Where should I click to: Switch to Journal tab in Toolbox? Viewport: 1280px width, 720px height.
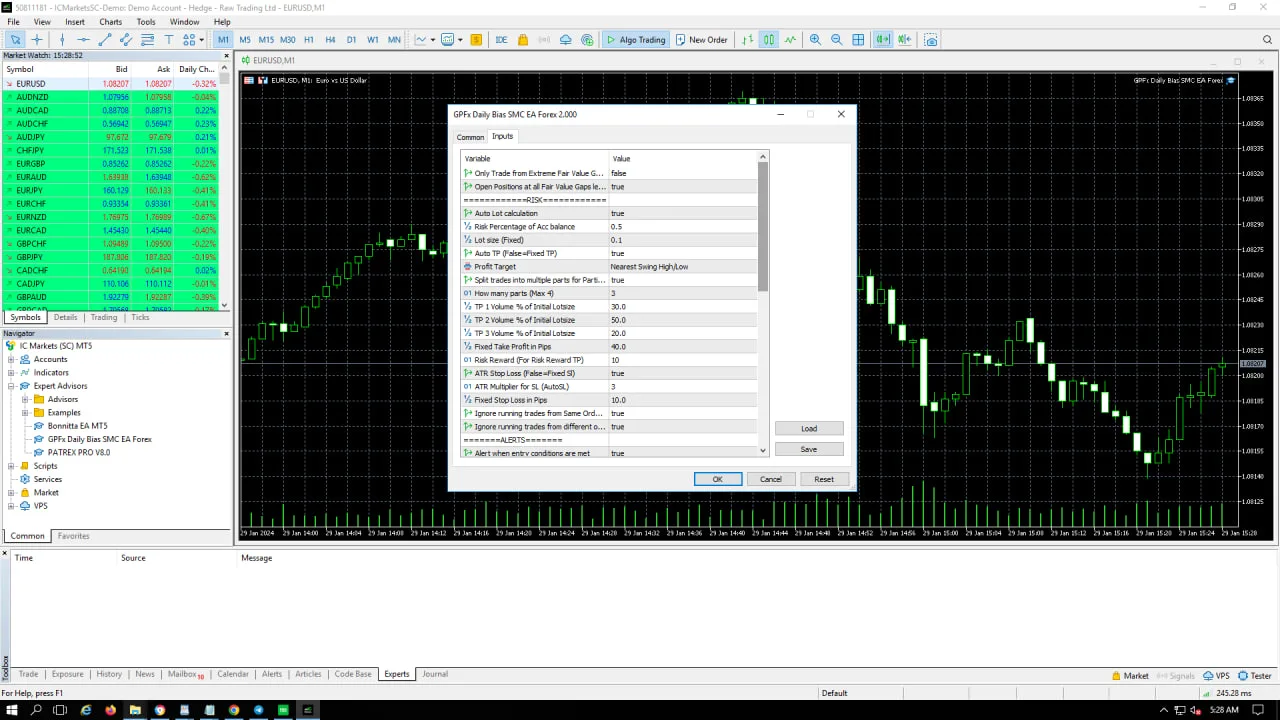click(435, 674)
